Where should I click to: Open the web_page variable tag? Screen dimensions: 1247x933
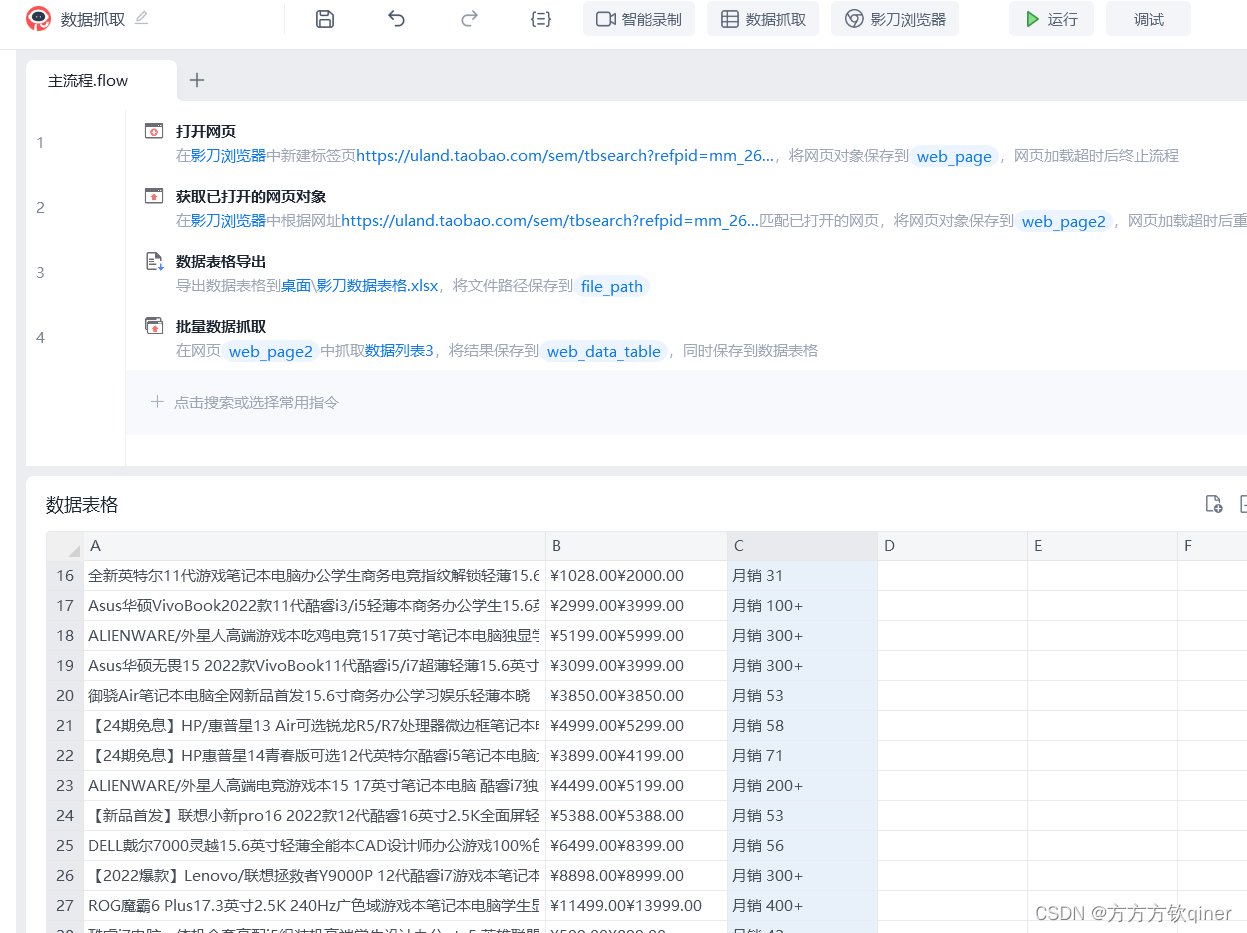coord(954,156)
